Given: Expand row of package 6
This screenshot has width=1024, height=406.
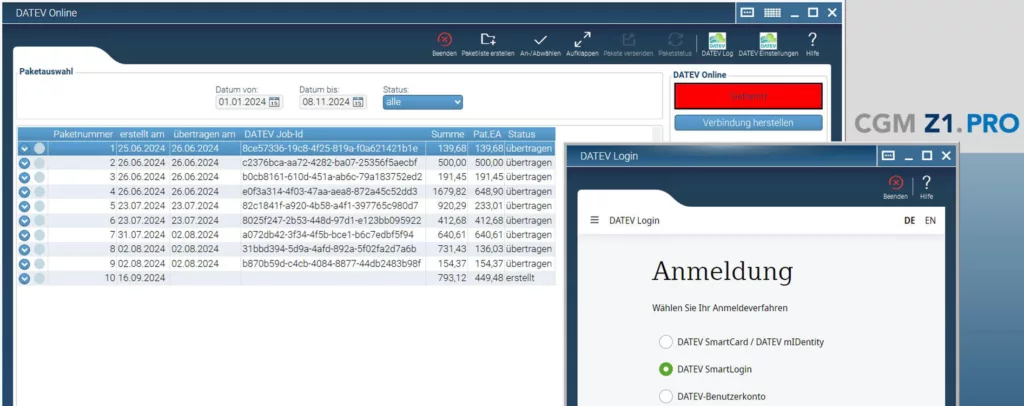Looking at the screenshot, I should pos(25,220).
